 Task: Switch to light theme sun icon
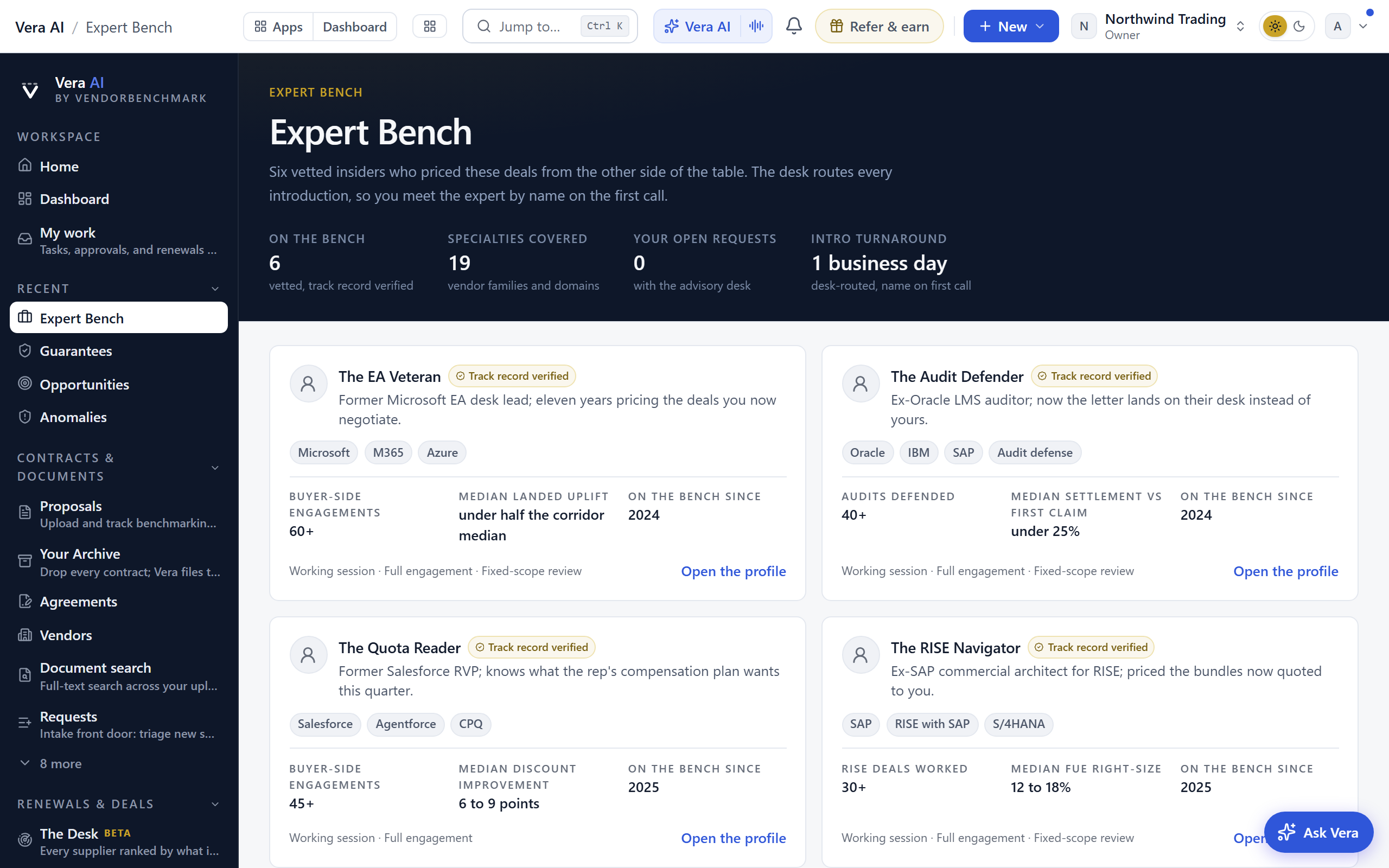pos(1275,27)
